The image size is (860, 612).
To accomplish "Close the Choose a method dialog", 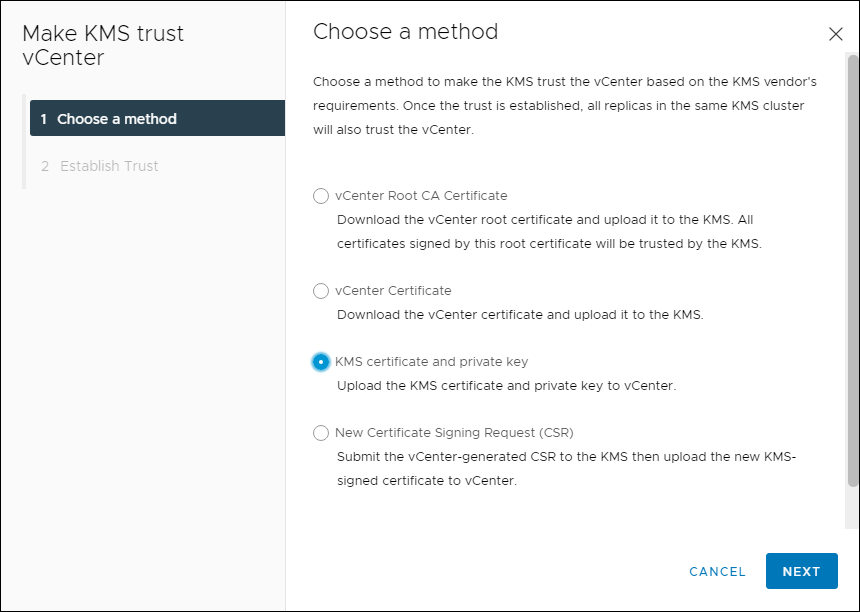I will click(x=836, y=34).
